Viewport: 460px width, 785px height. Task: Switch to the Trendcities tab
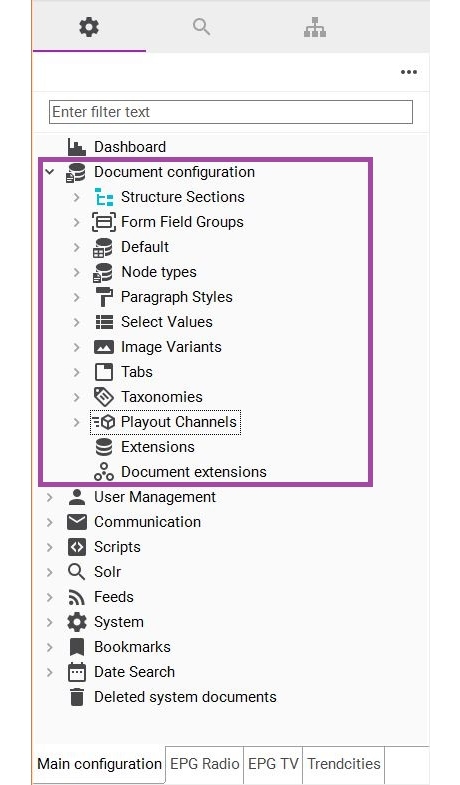[344, 764]
